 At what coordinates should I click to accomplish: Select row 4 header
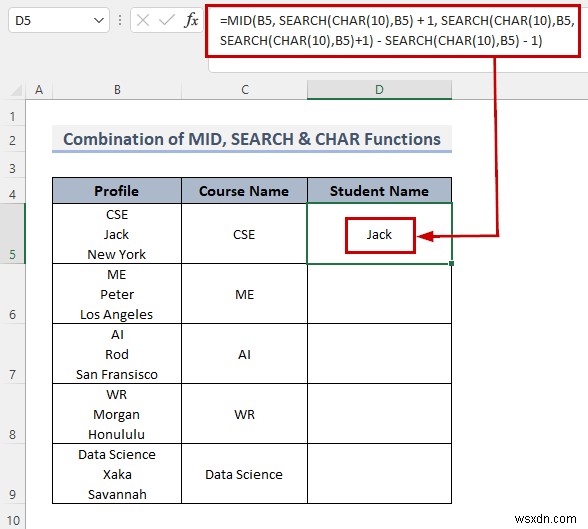(12, 191)
